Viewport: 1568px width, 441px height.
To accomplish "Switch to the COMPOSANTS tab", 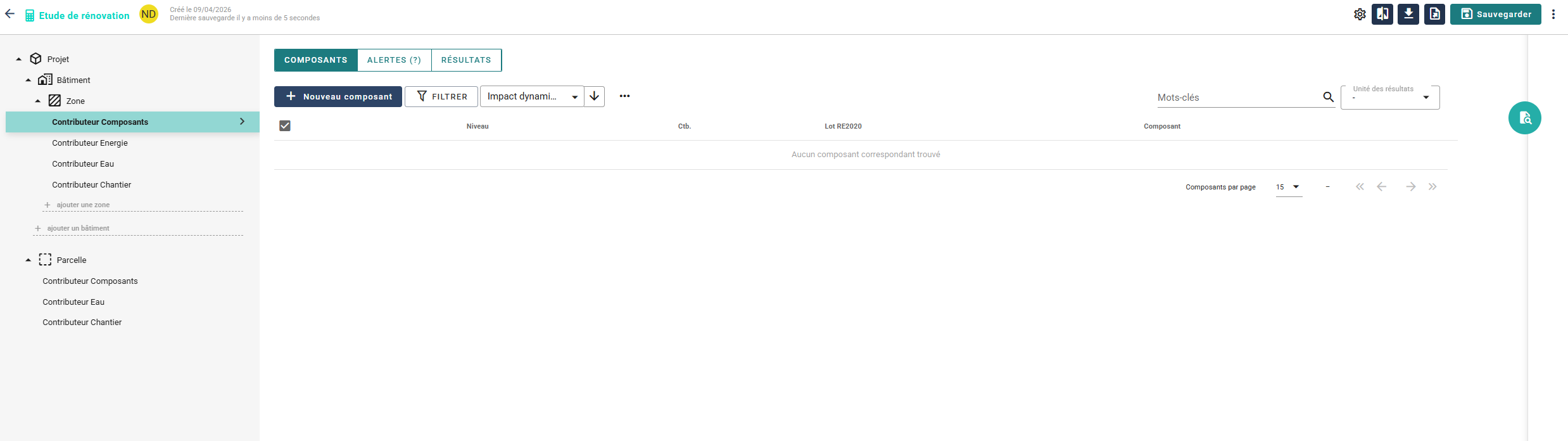I will coord(316,60).
